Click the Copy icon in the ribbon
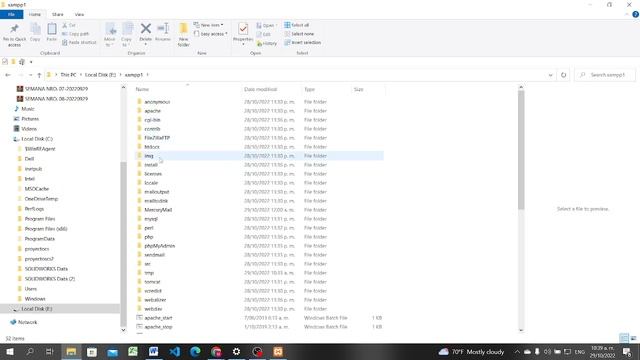The height and width of the screenshot is (360, 640). tap(35, 29)
